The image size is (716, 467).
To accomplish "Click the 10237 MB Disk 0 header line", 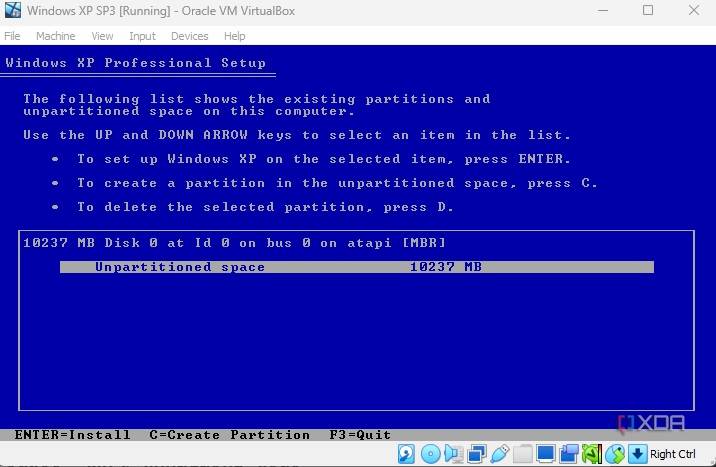I will coord(234,243).
